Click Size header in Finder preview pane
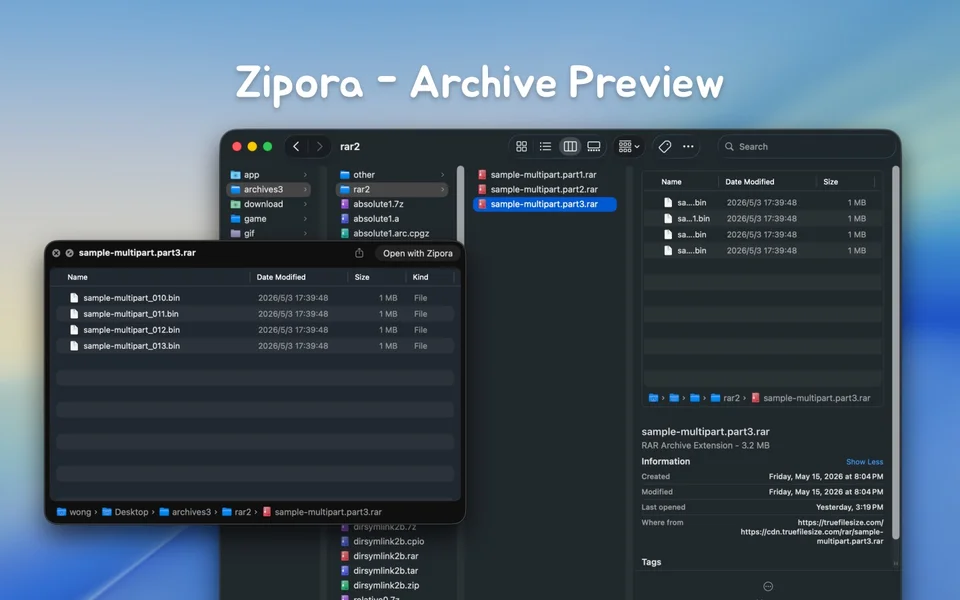This screenshot has width=960, height=600. [x=846, y=182]
